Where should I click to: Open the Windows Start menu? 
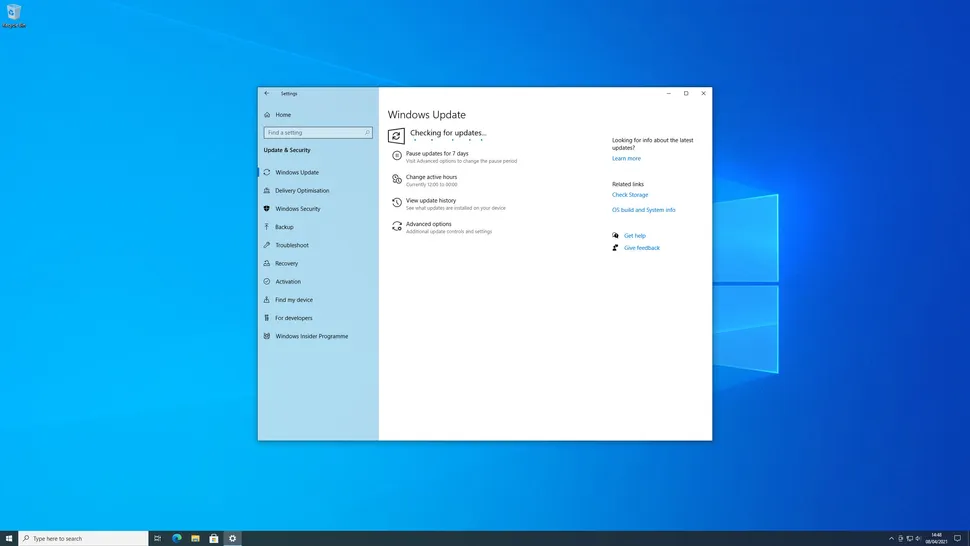click(x=9, y=539)
